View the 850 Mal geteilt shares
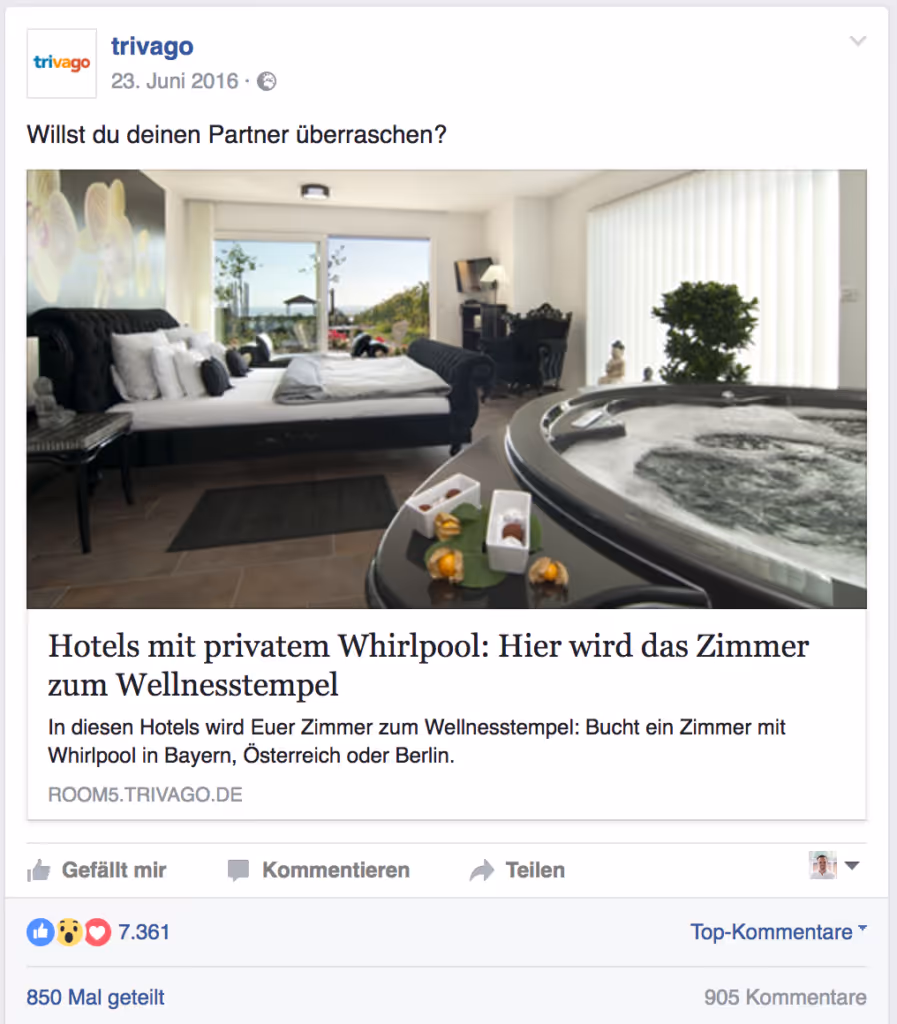The width and height of the screenshot is (897, 1024). tap(95, 998)
